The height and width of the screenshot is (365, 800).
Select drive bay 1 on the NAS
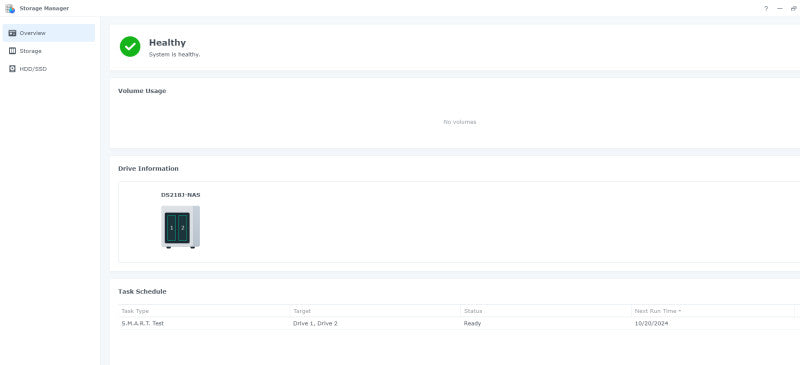click(171, 228)
